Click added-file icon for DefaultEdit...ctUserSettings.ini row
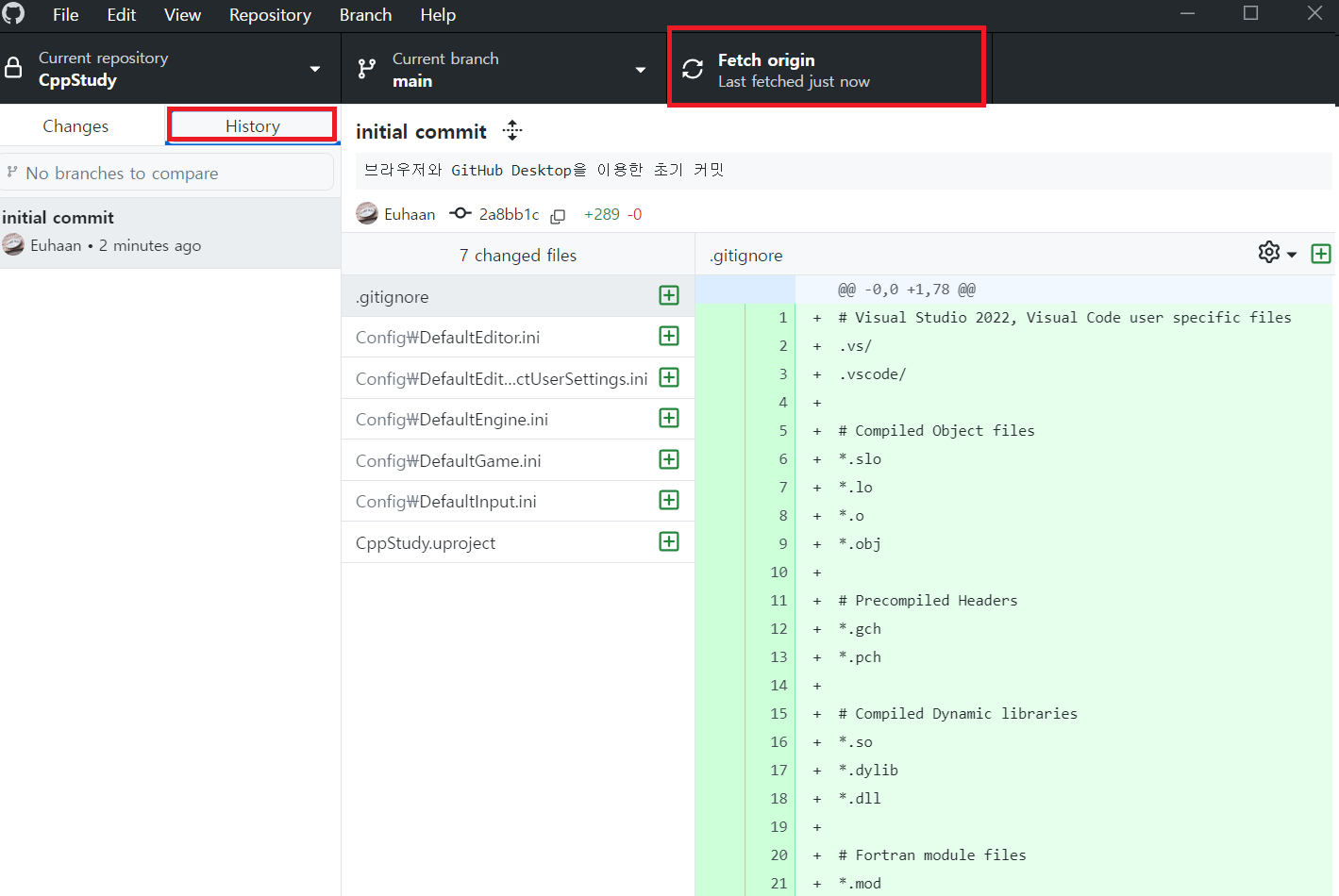 tap(669, 377)
